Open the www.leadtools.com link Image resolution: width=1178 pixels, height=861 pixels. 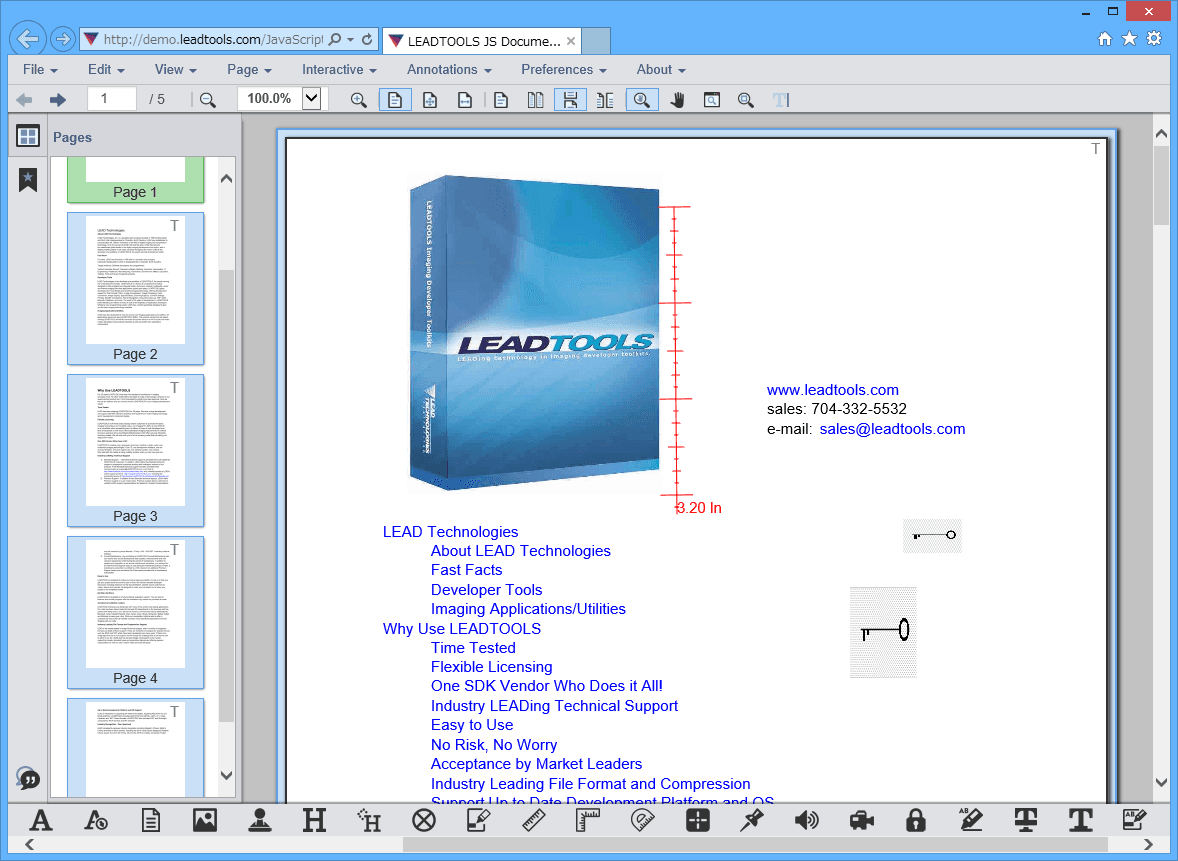click(x=832, y=390)
